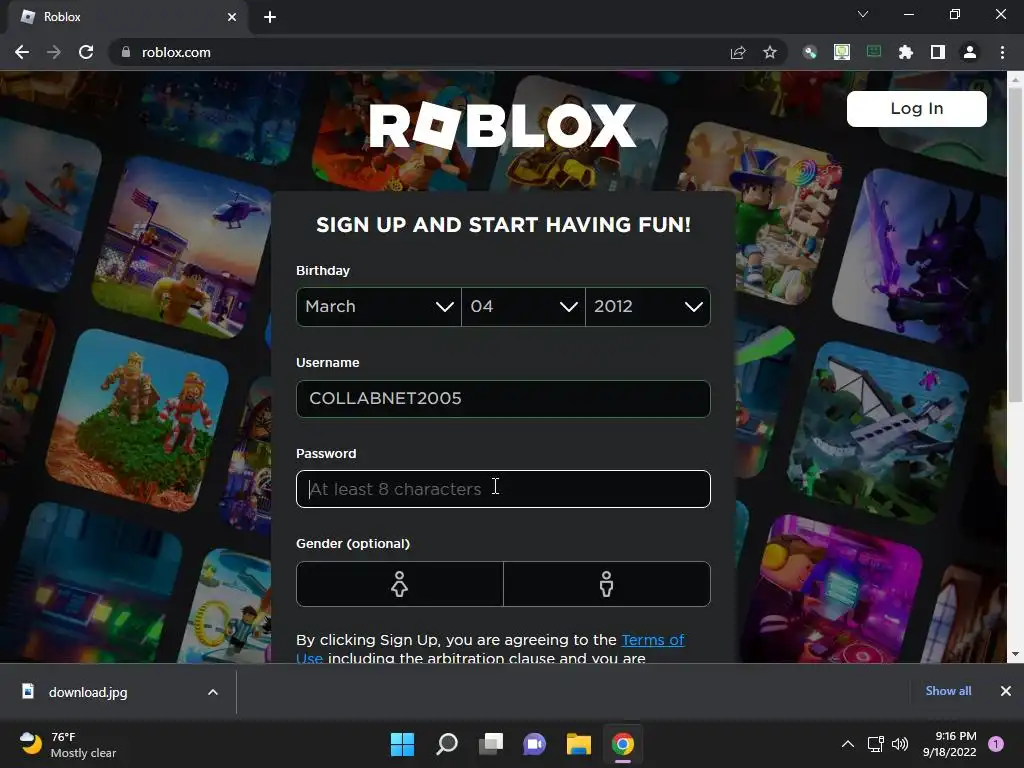The width and height of the screenshot is (1024, 768).
Task: Select the male gender option
Action: (607, 584)
